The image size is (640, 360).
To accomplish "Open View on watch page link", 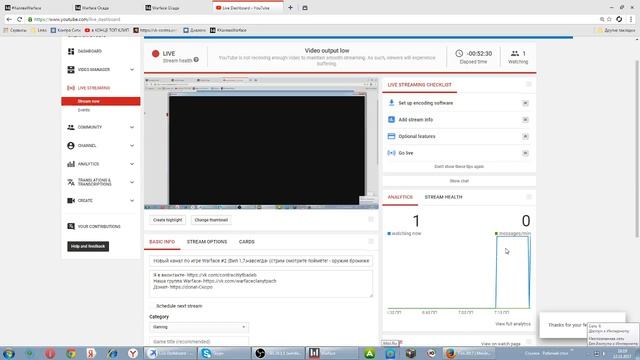I will (x=500, y=344).
